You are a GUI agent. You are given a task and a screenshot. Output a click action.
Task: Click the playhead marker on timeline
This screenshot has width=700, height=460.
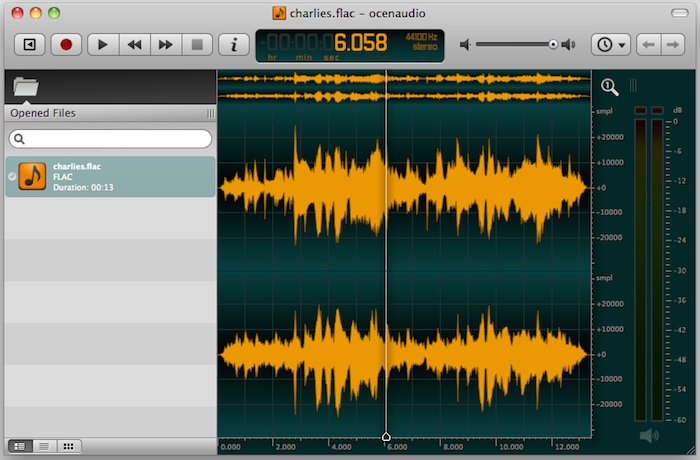(x=386, y=437)
